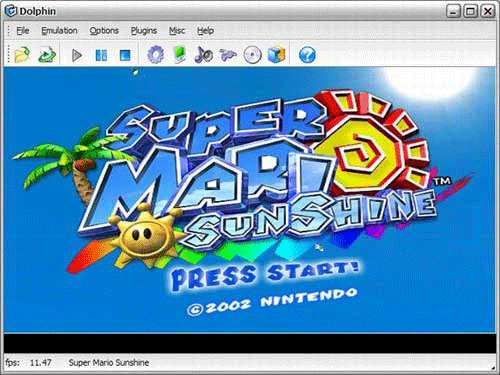
Task: Click the disc DVD icon
Action: 252,55
